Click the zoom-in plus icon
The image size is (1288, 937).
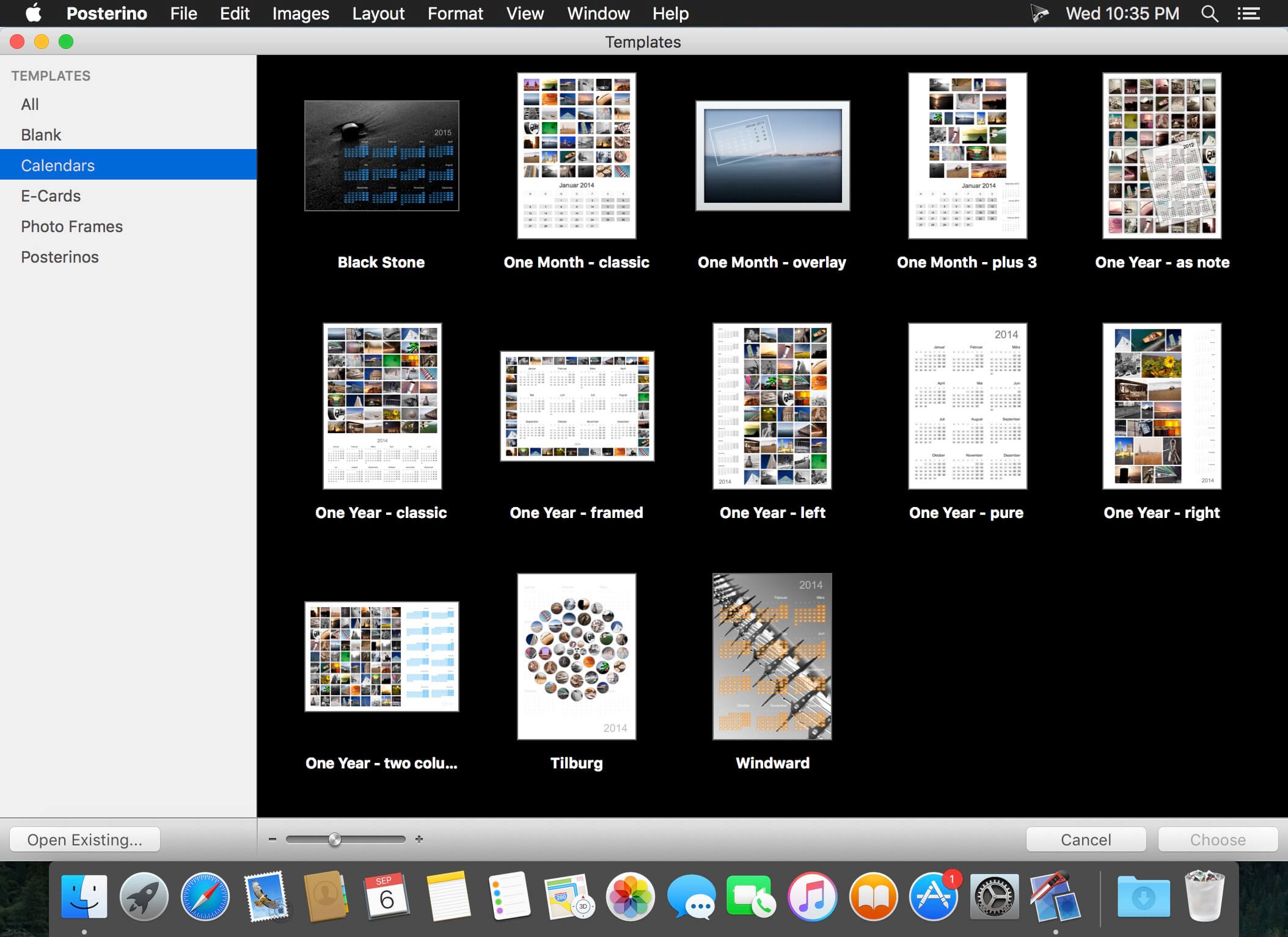419,839
